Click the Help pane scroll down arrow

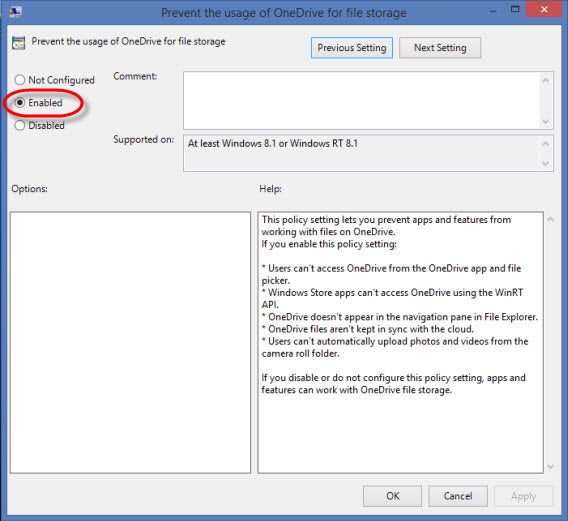pyautogui.click(x=551, y=467)
